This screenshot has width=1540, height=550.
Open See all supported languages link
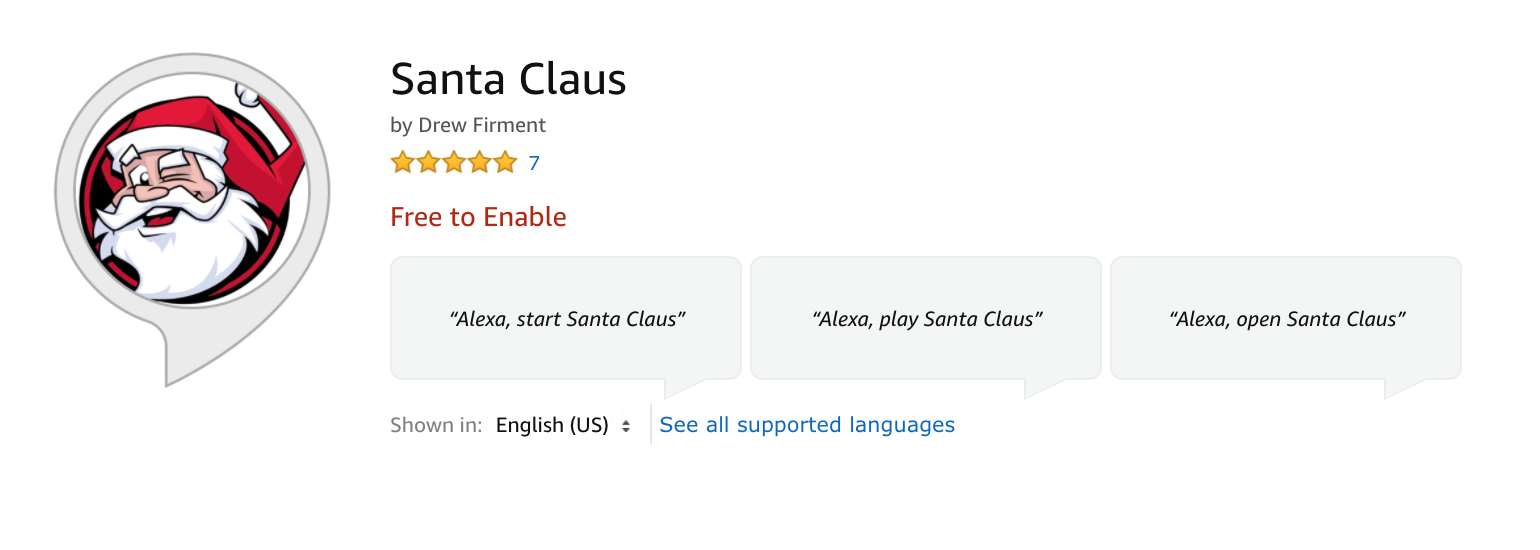pyautogui.click(x=807, y=425)
